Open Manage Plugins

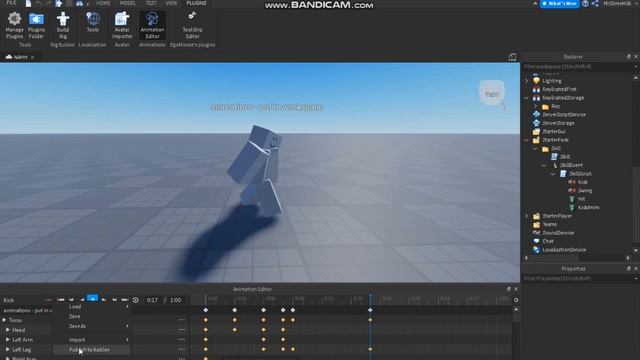click(x=14, y=25)
